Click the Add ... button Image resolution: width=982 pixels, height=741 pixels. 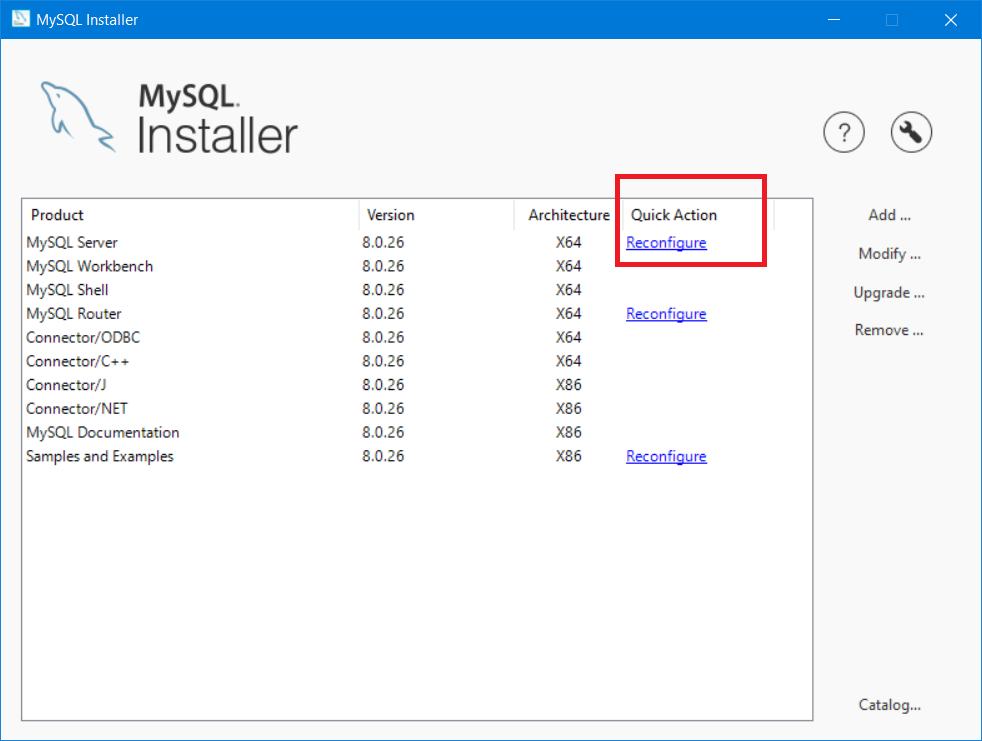889,215
